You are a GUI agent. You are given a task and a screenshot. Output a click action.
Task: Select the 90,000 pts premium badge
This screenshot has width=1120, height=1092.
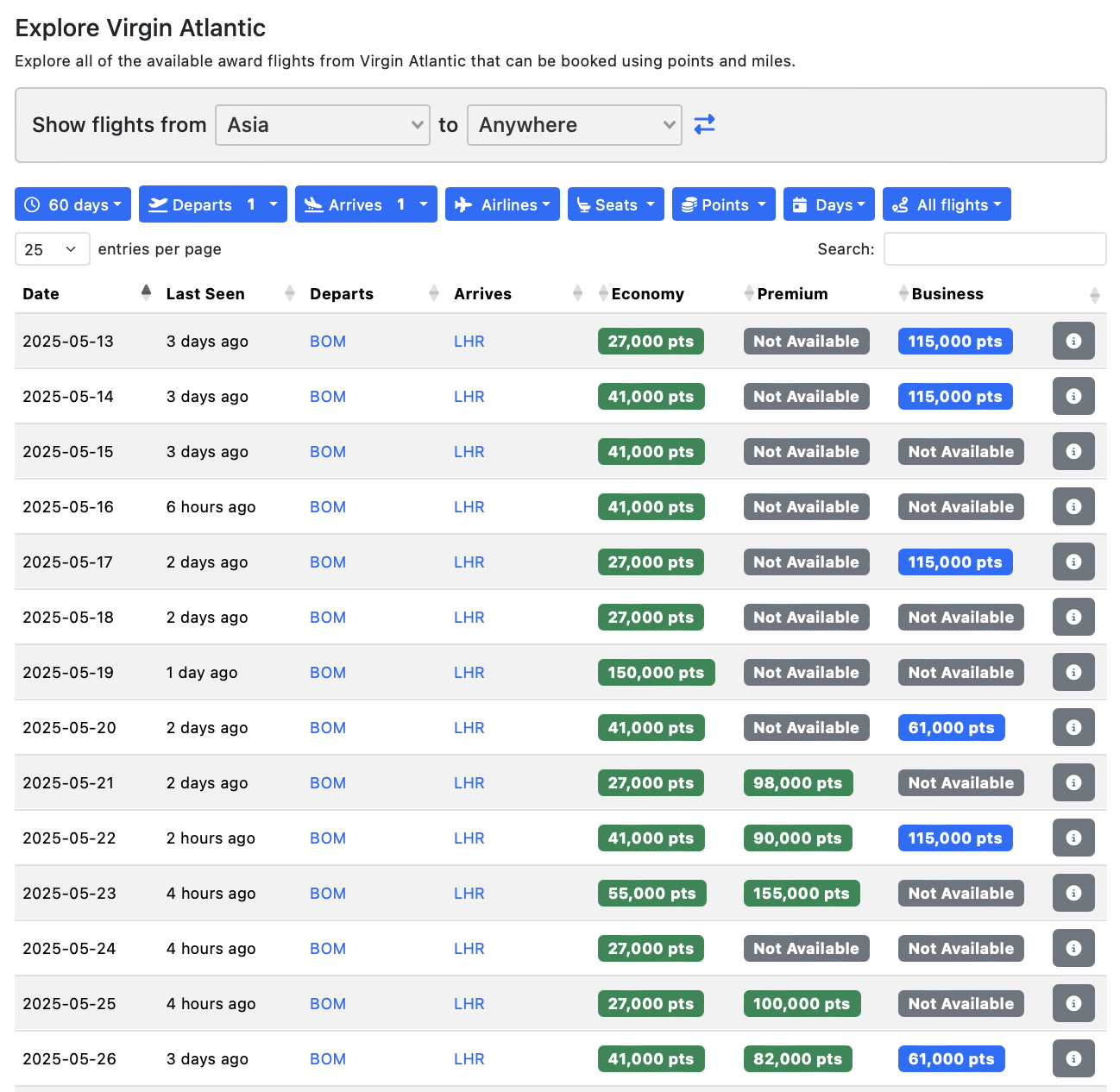798,838
